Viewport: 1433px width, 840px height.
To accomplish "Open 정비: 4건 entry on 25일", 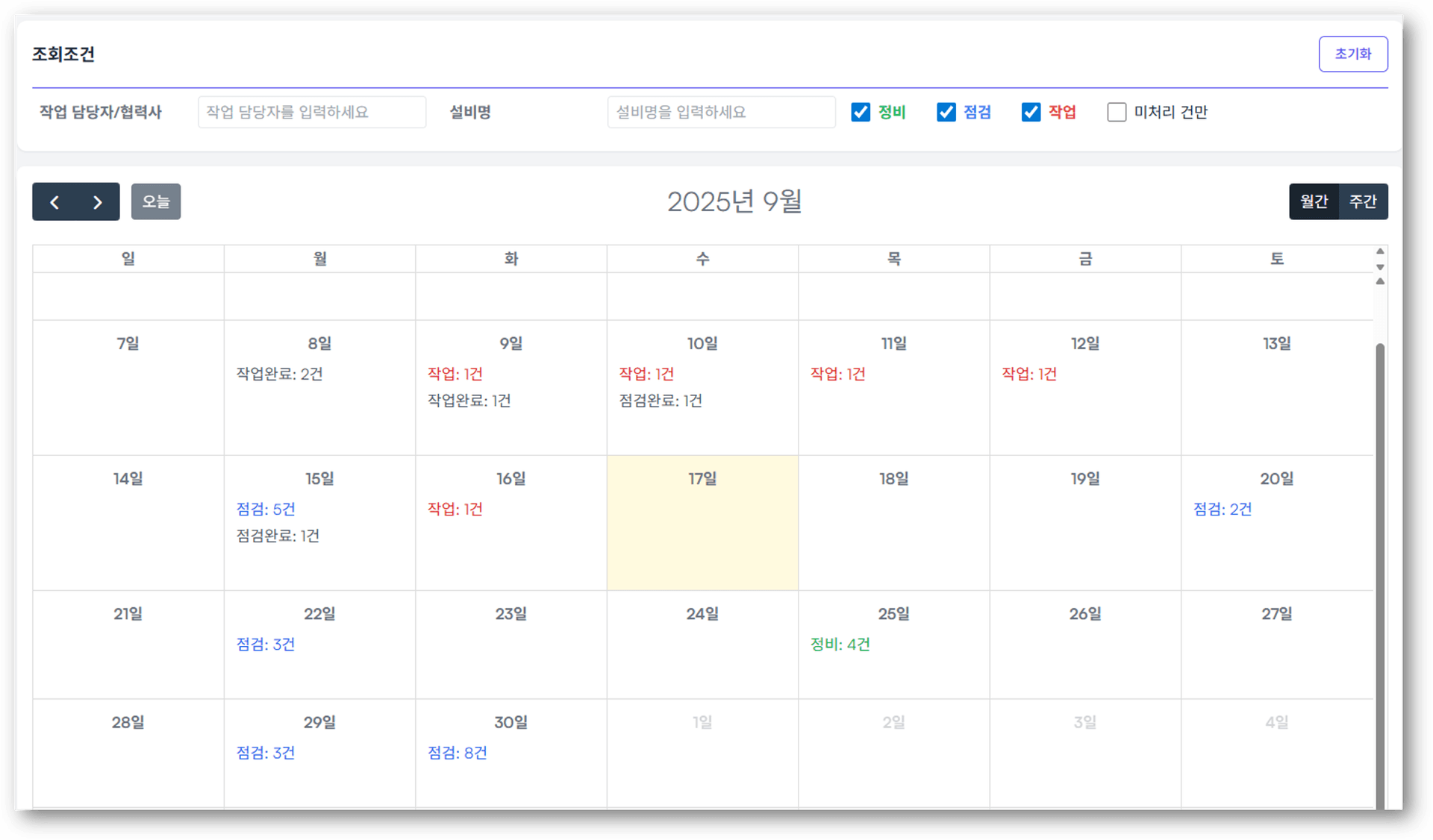I will click(840, 645).
